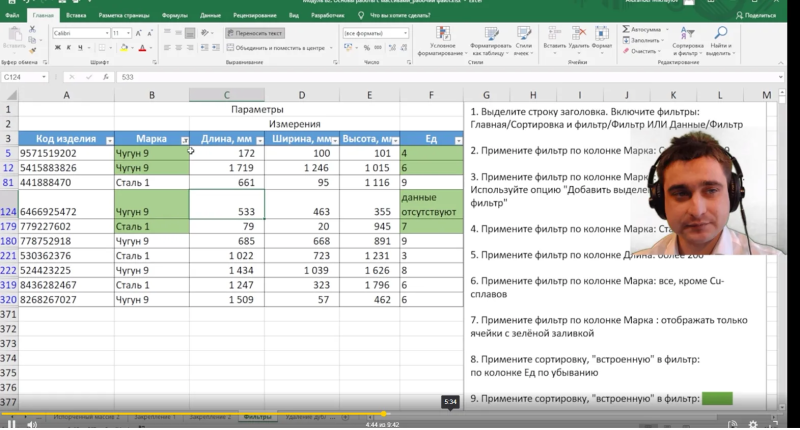Open the Данные ribbon tab
Viewport: 800px width, 430px height.
click(x=210, y=15)
